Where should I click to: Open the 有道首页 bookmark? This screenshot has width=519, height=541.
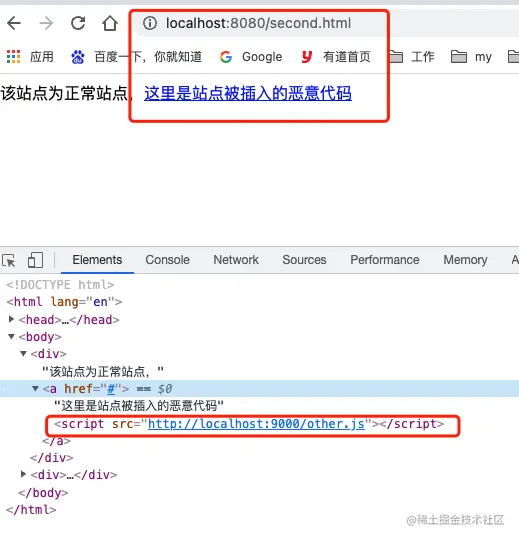[336, 57]
